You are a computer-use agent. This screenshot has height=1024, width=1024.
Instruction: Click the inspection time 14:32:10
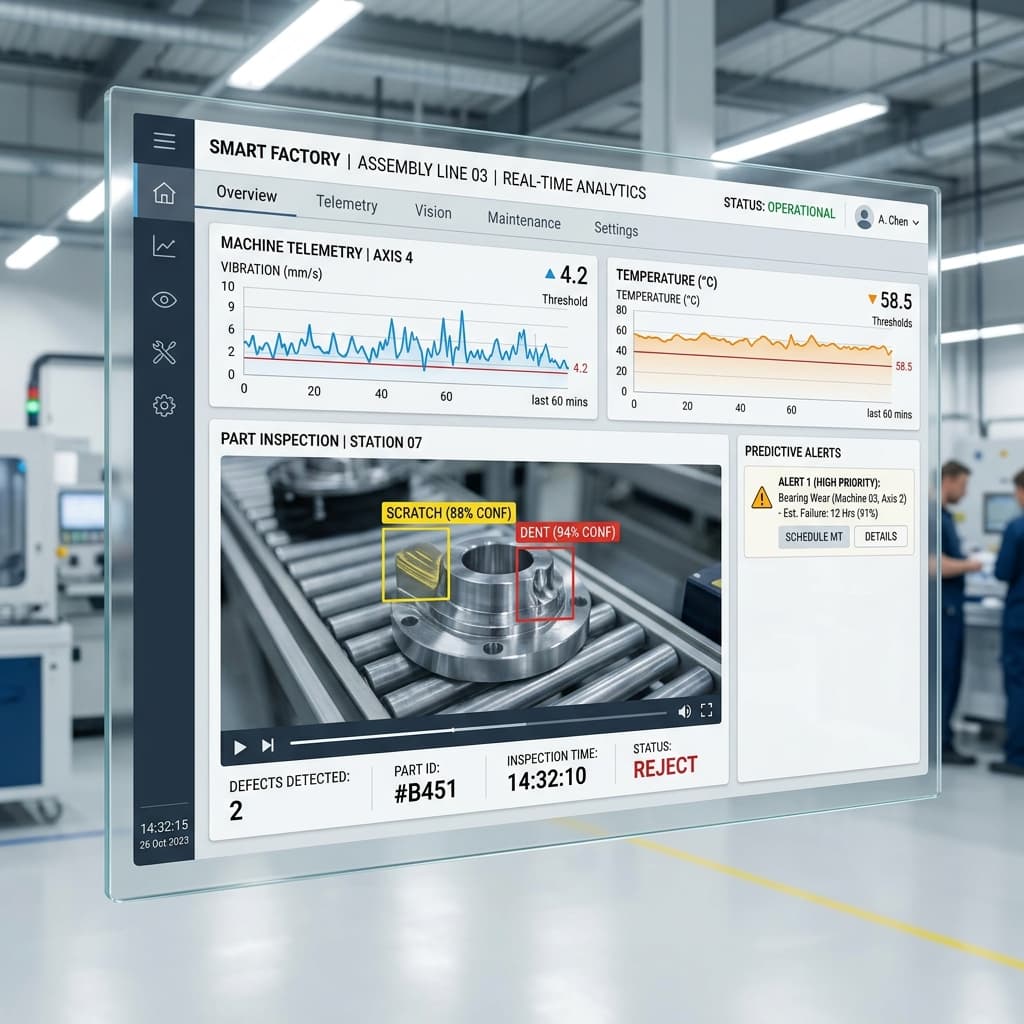[x=547, y=779]
